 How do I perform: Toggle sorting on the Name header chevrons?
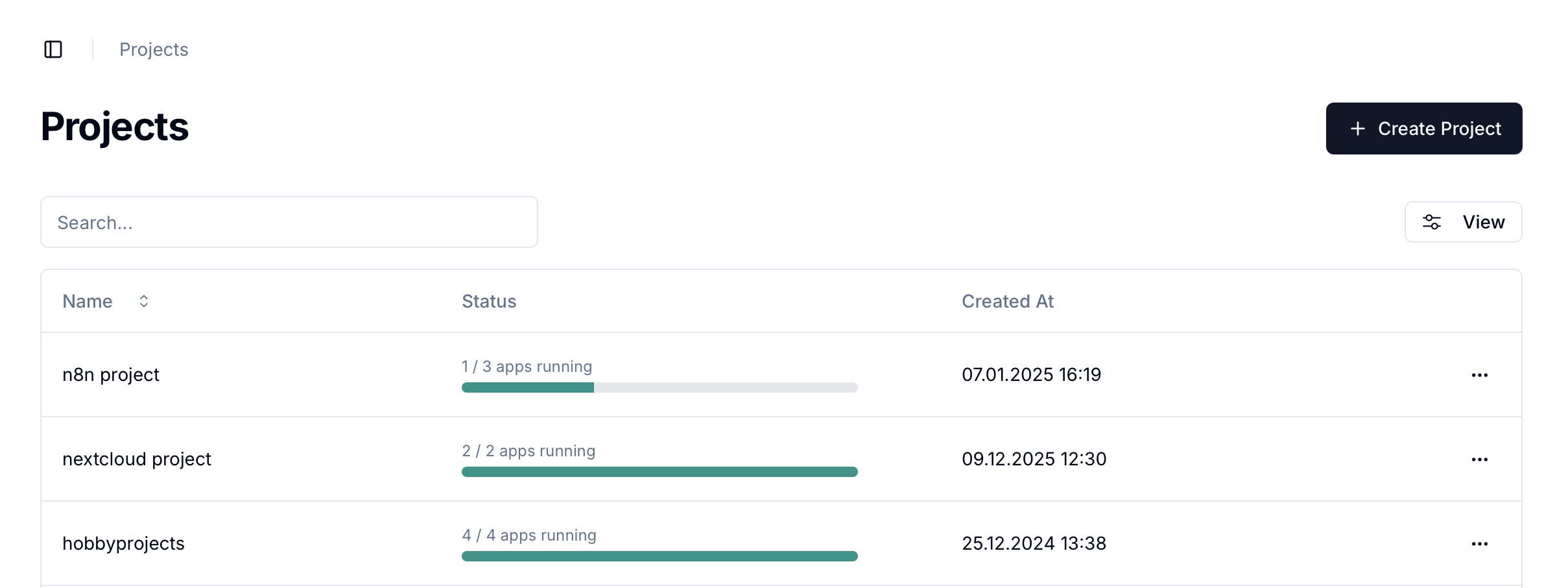pos(143,300)
